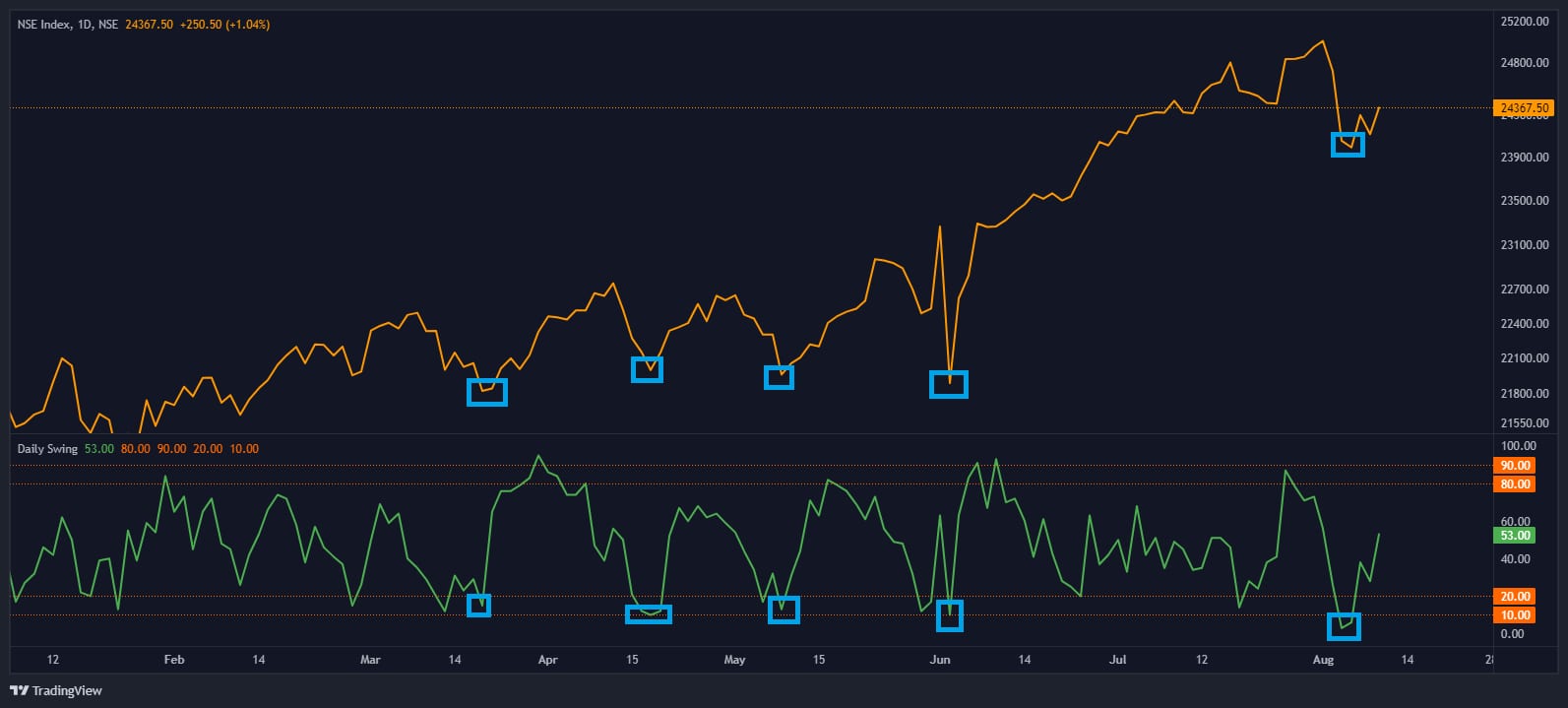Select the 10.00 level label on indicator axis

(1515, 615)
